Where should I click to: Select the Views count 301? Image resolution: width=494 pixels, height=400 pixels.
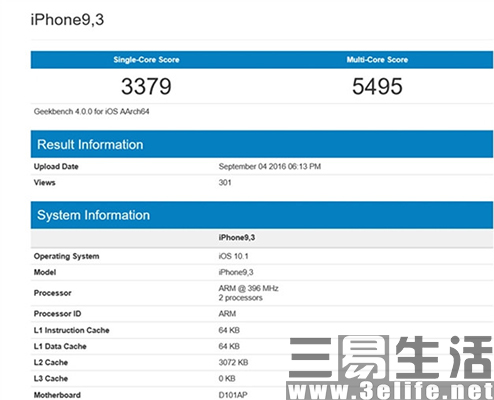(x=225, y=182)
